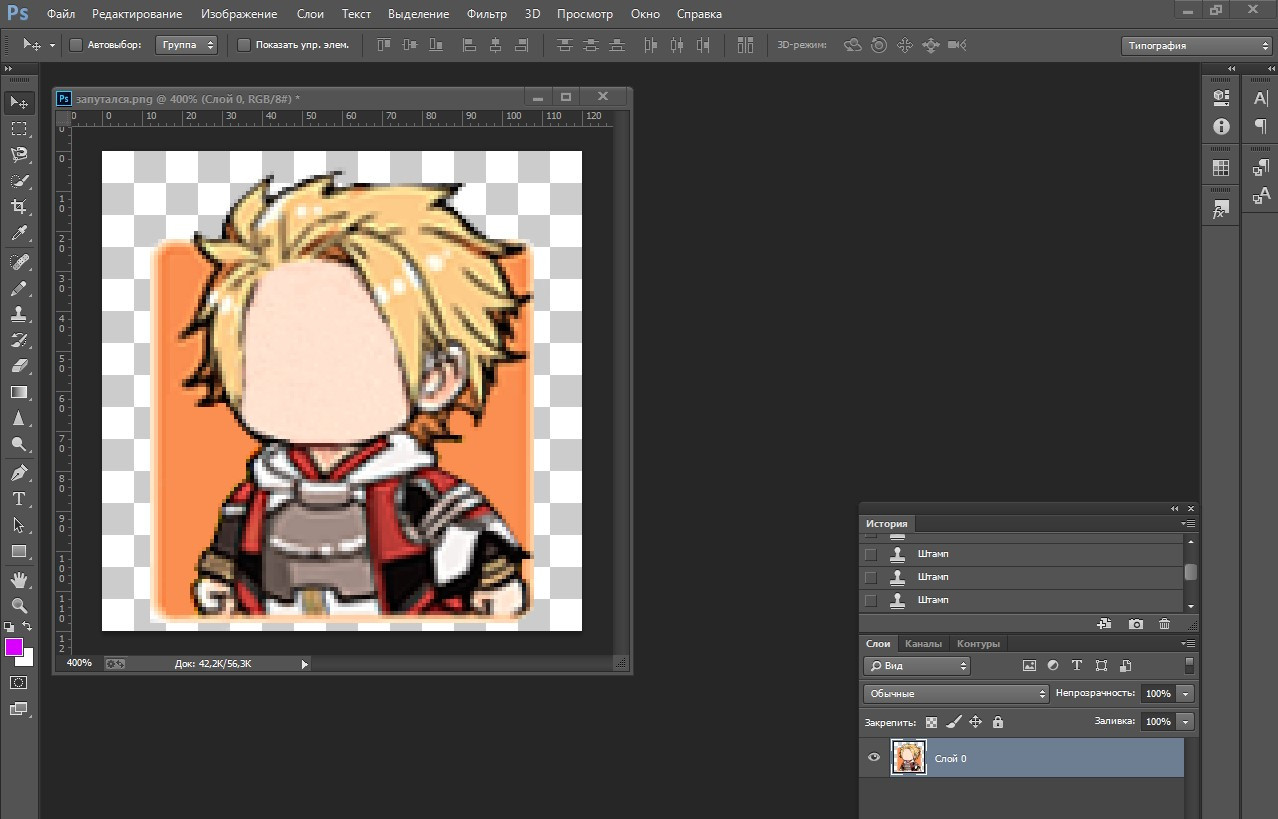The width and height of the screenshot is (1278, 819).
Task: Select the Eyedropper tool
Action: (19, 234)
